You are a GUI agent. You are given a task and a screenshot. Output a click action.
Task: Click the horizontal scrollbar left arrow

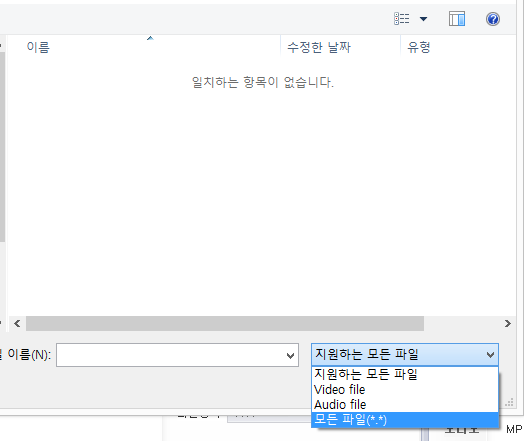pos(17,323)
